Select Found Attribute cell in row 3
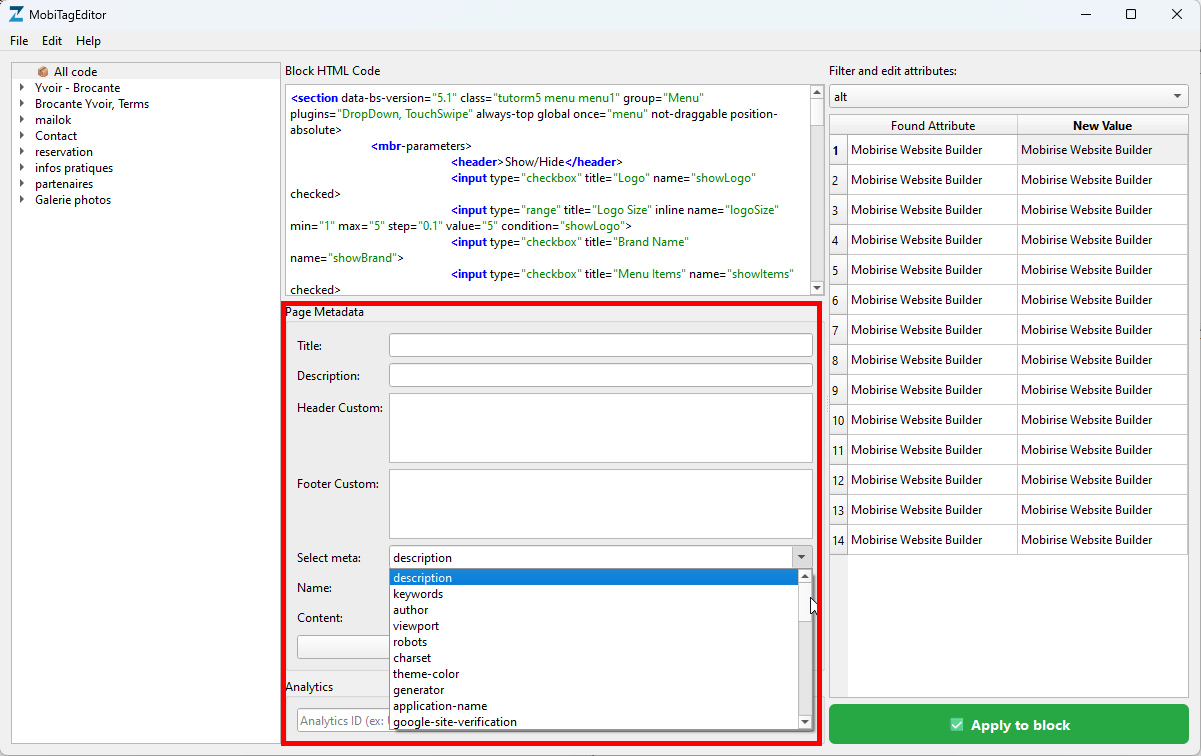This screenshot has height=756, width=1201. click(933, 210)
